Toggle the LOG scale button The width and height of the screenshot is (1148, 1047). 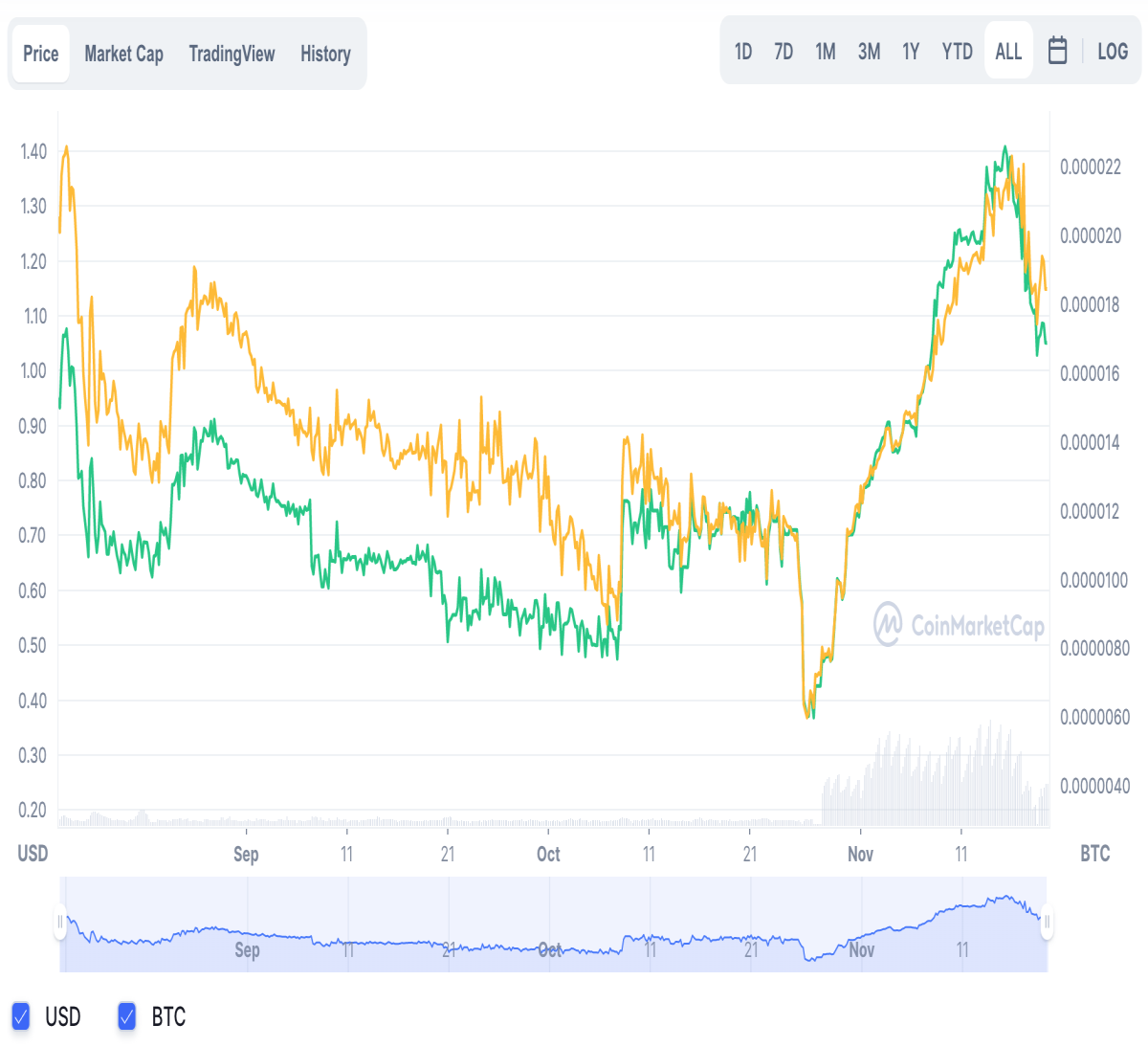(1113, 52)
